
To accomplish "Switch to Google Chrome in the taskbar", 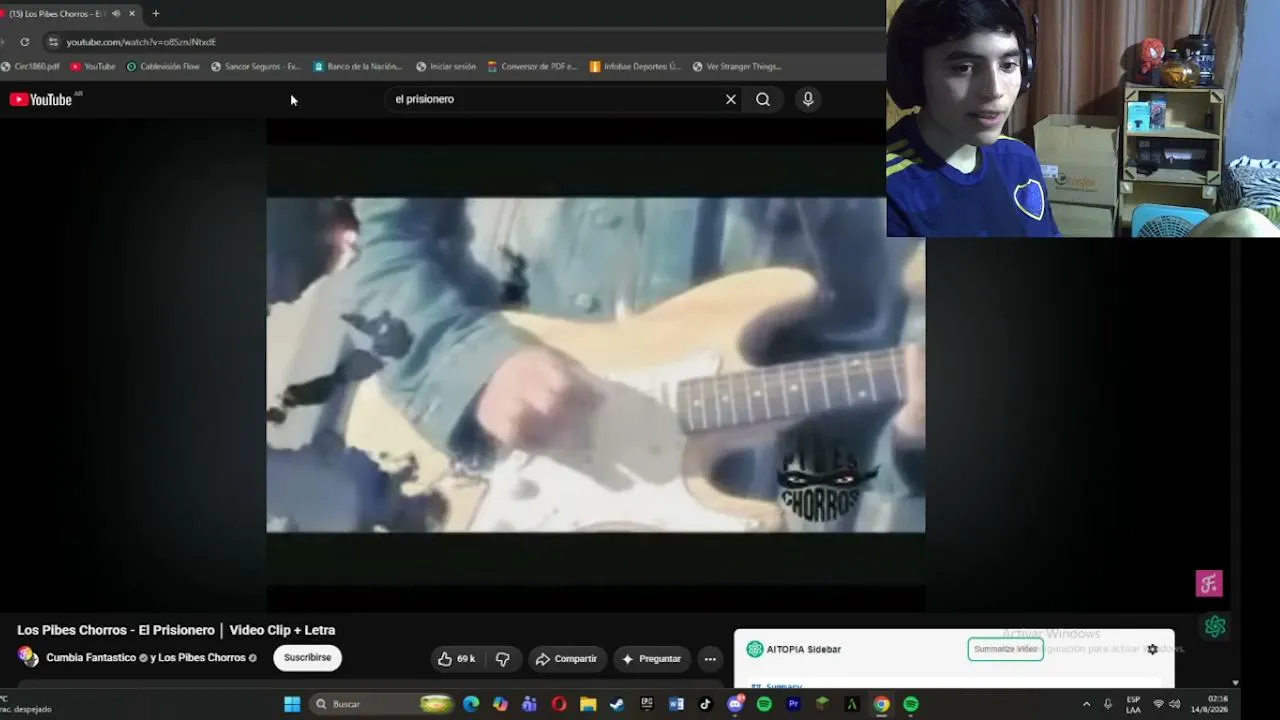I will point(881,704).
